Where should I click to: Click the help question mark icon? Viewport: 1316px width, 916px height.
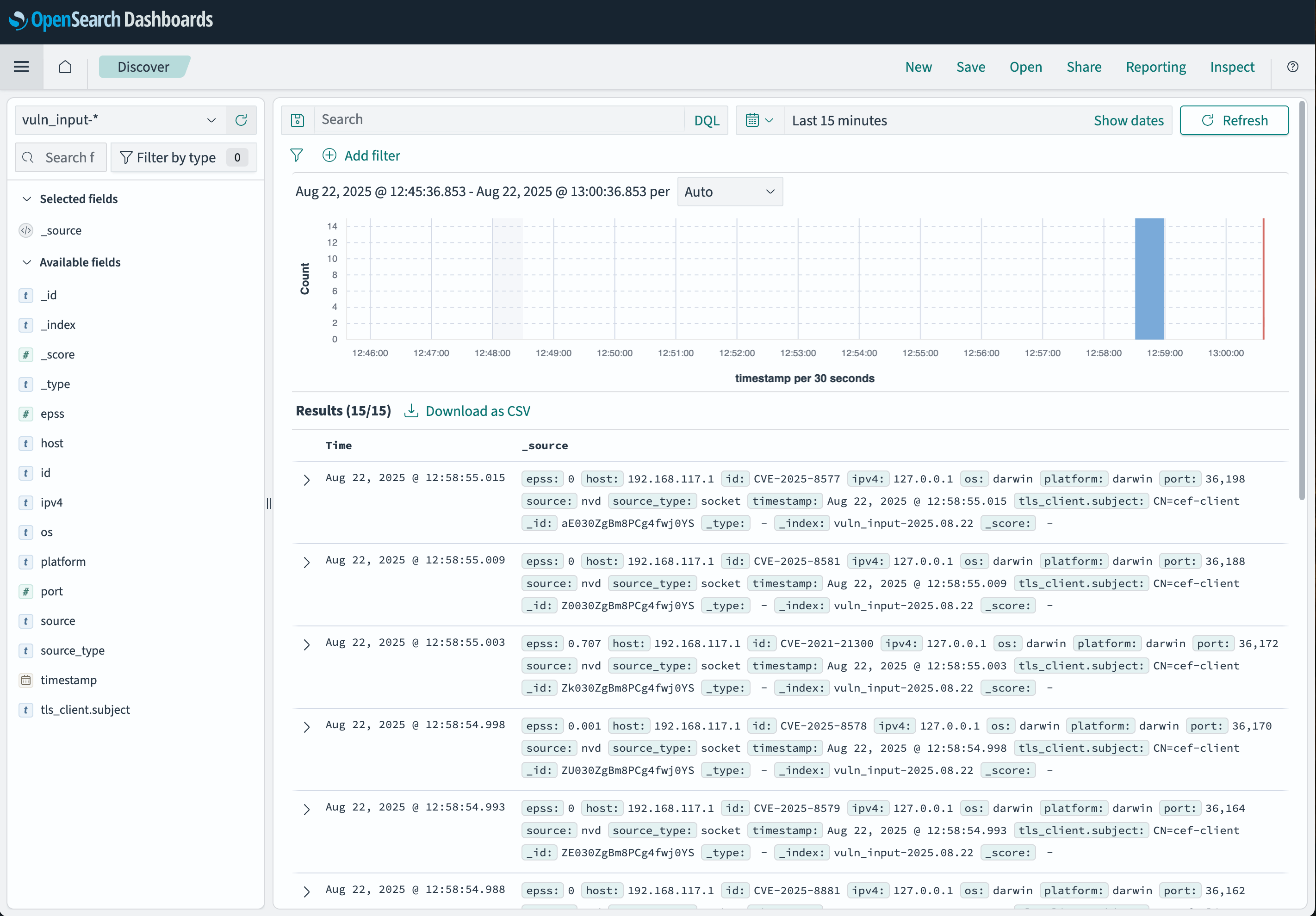tap(1292, 67)
